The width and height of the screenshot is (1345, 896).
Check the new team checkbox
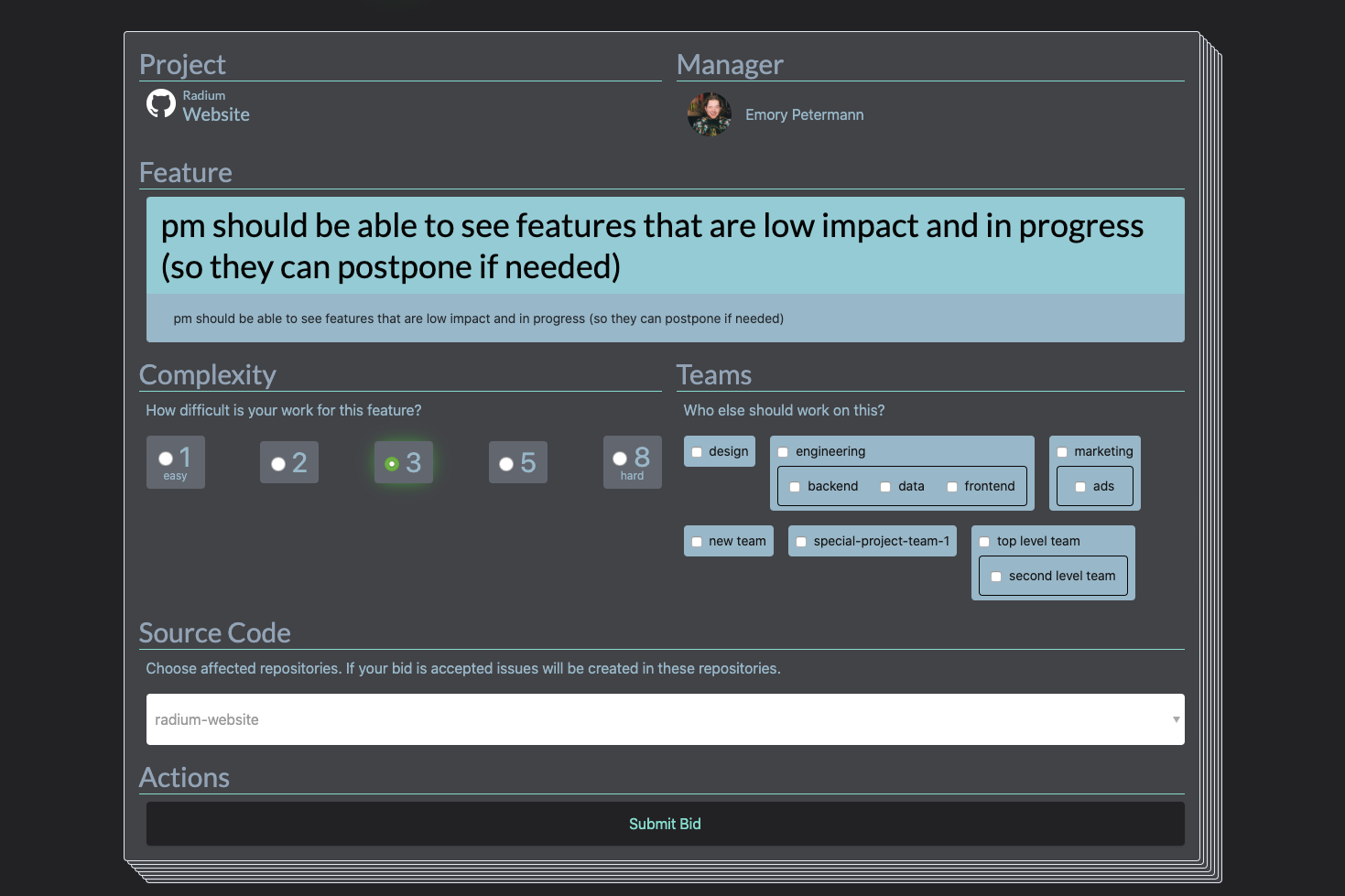pos(697,542)
